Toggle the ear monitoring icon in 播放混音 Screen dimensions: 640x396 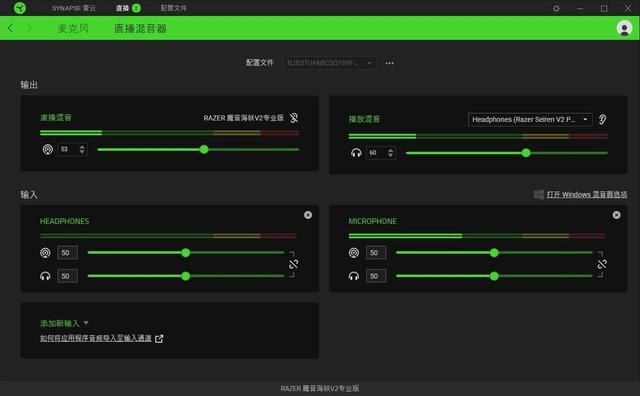coord(602,119)
